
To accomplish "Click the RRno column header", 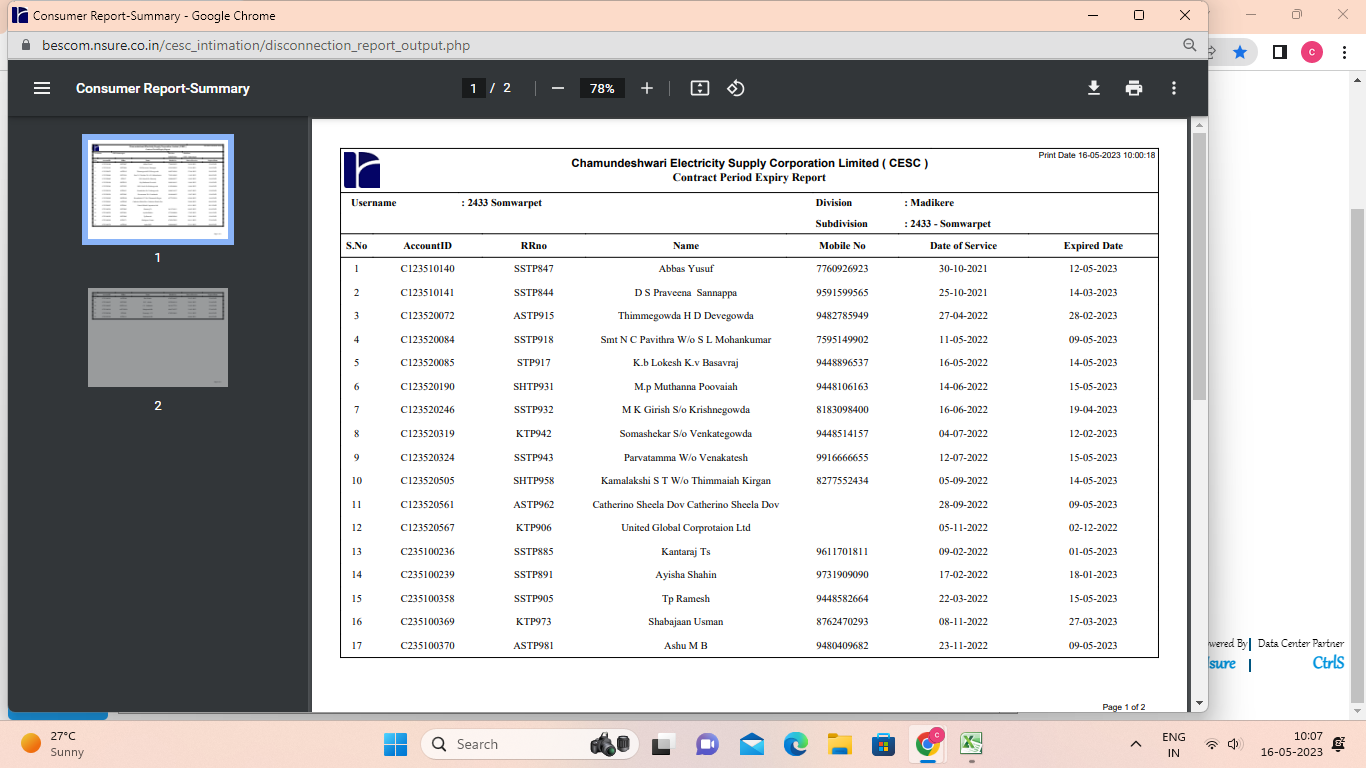I will pyautogui.click(x=534, y=246).
